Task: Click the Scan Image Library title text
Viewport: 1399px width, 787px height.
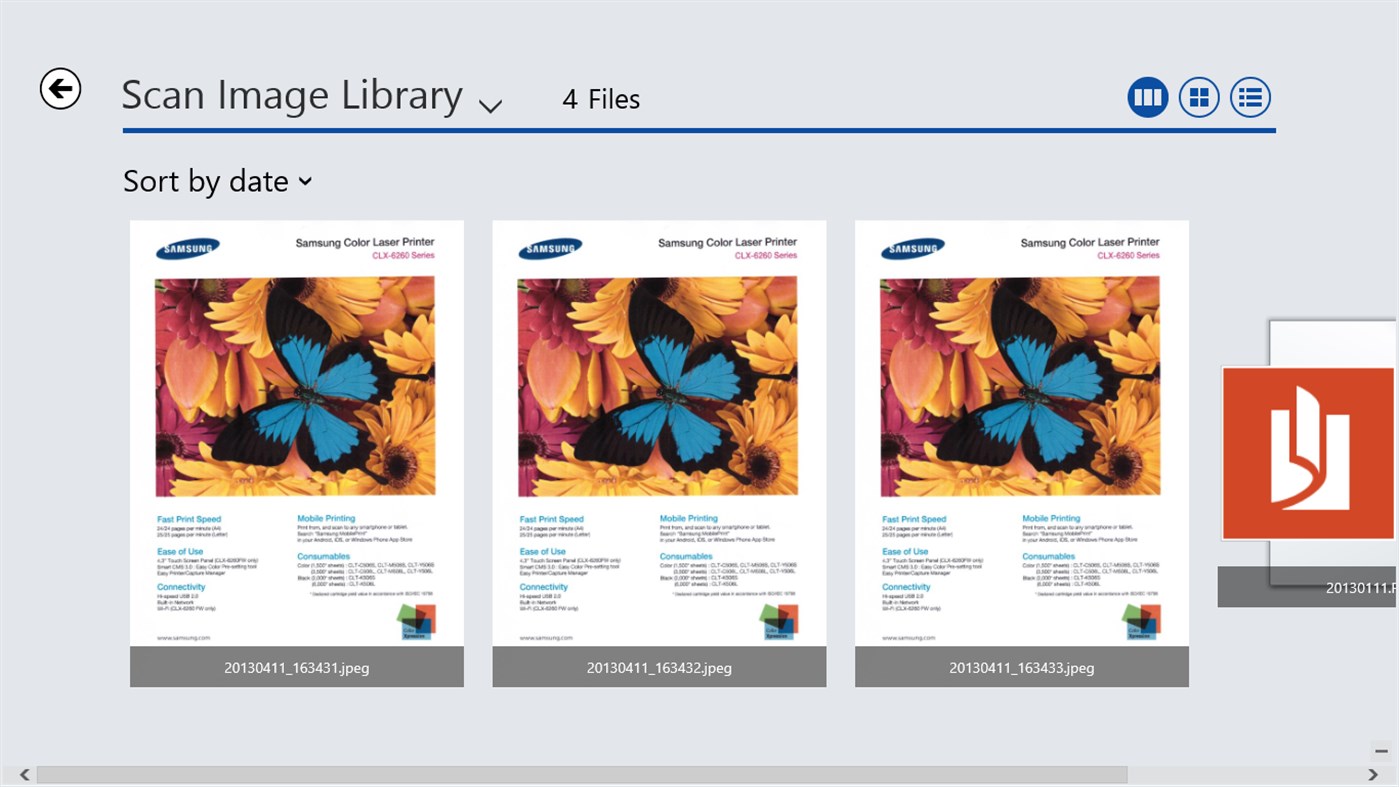Action: [x=291, y=93]
